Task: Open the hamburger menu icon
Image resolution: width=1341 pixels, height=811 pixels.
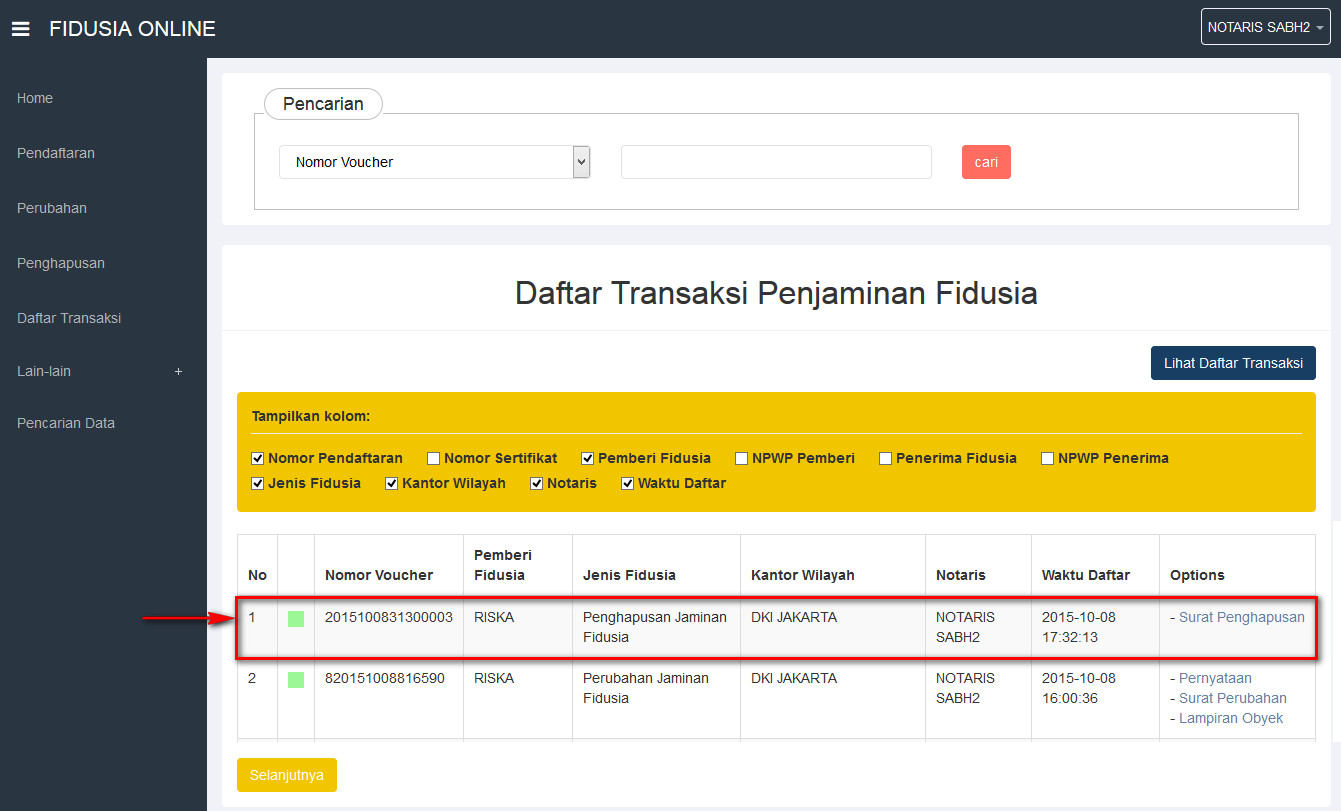Action: [20, 29]
